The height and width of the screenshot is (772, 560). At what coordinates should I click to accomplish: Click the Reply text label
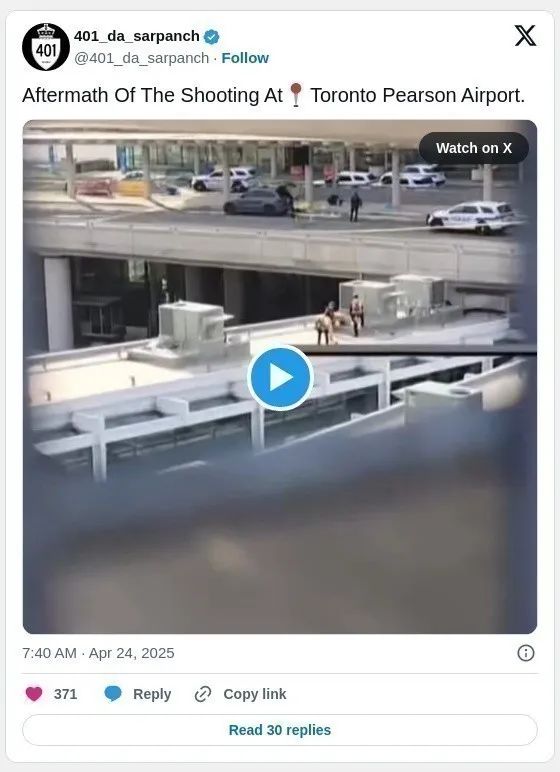point(152,694)
